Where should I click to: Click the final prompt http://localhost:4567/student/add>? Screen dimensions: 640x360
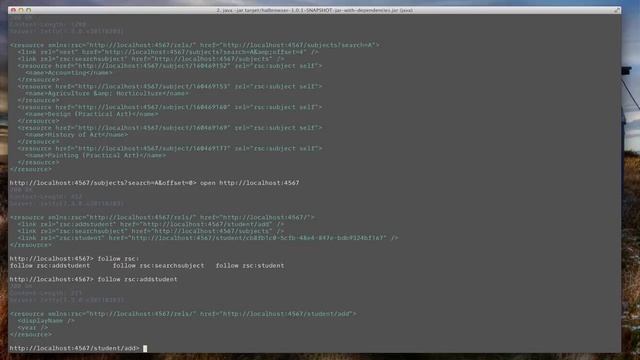tap(75, 349)
